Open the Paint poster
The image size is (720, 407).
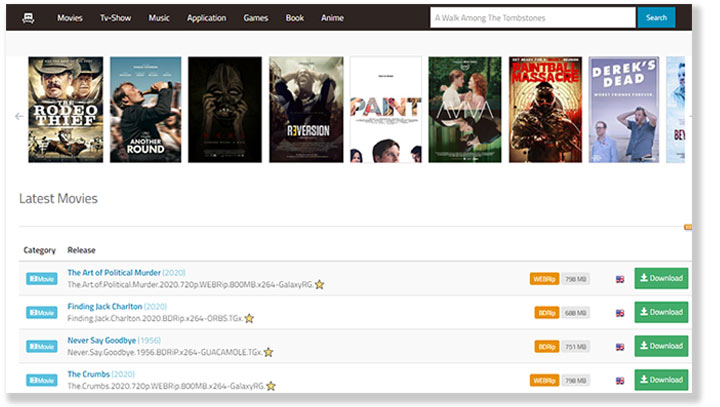point(386,109)
